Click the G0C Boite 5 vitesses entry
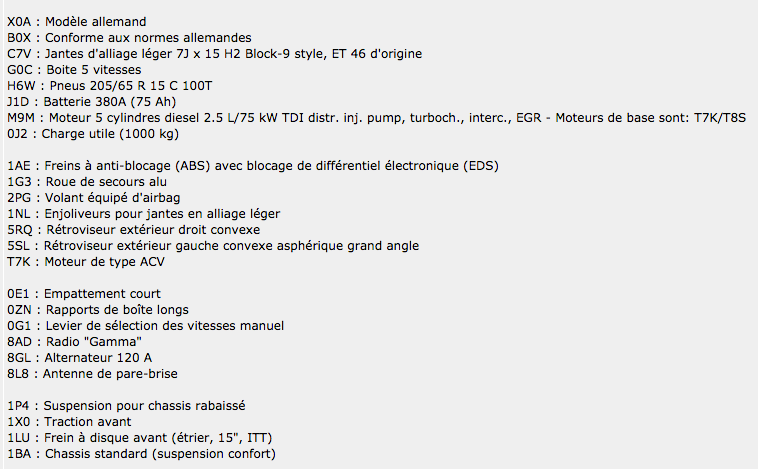Image resolution: width=758 pixels, height=469 pixels. [x=74, y=70]
